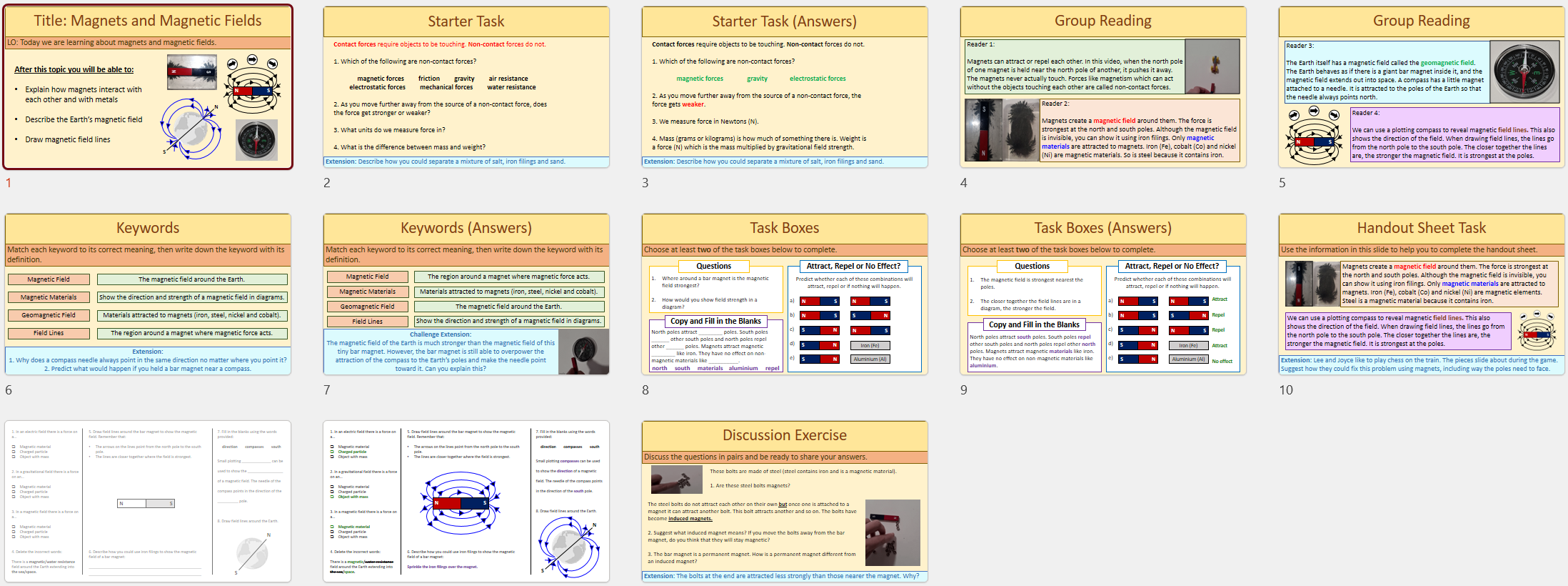This screenshot has height=586, width=1568.
Task: Open the 'Discussion Exercise' slide thumbnail
Action: (x=785, y=501)
